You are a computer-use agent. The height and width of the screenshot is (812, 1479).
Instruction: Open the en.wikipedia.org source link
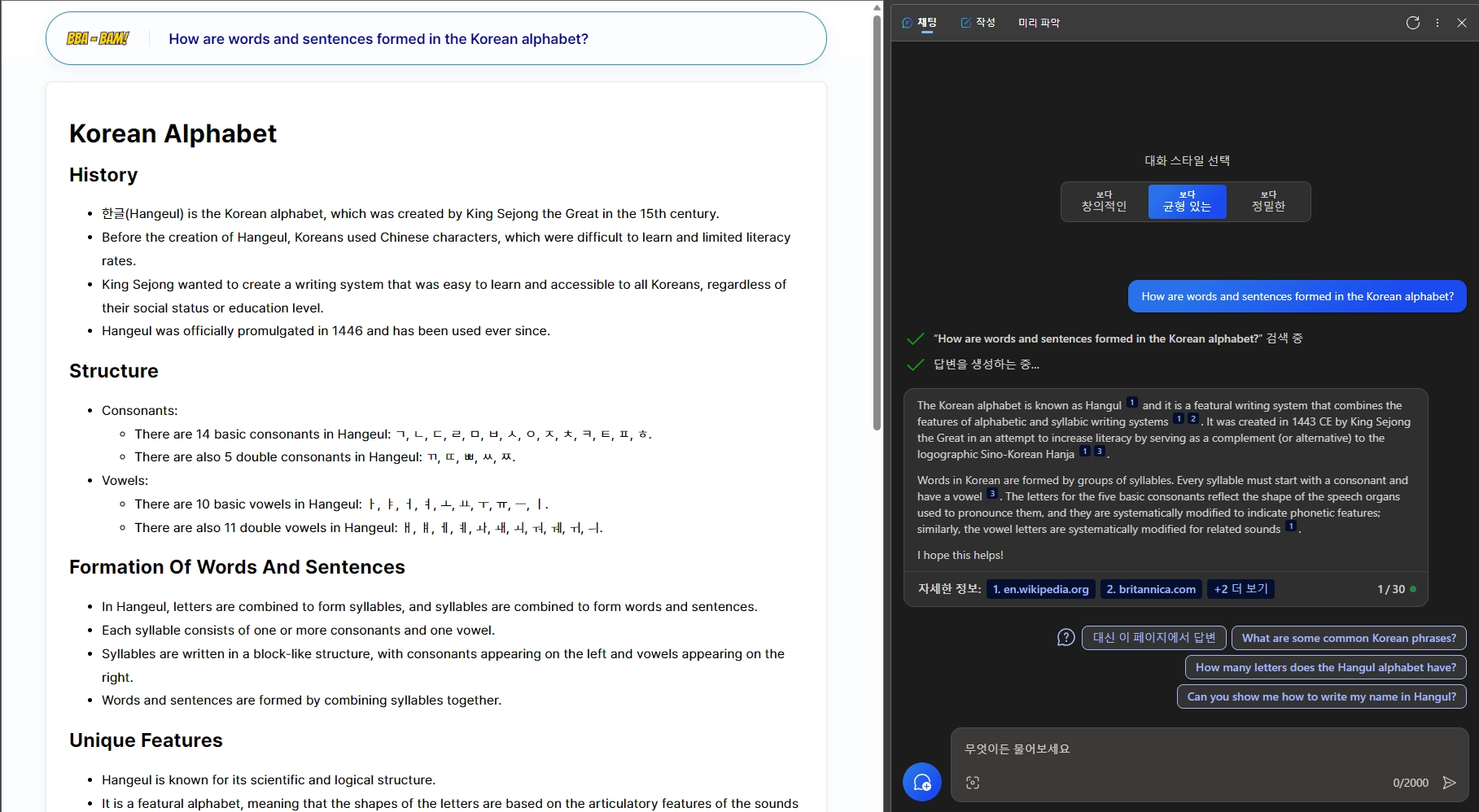point(1040,589)
